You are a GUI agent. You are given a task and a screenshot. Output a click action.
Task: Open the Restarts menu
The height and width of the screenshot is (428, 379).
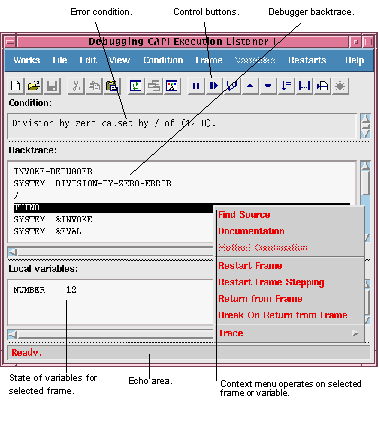click(307, 60)
